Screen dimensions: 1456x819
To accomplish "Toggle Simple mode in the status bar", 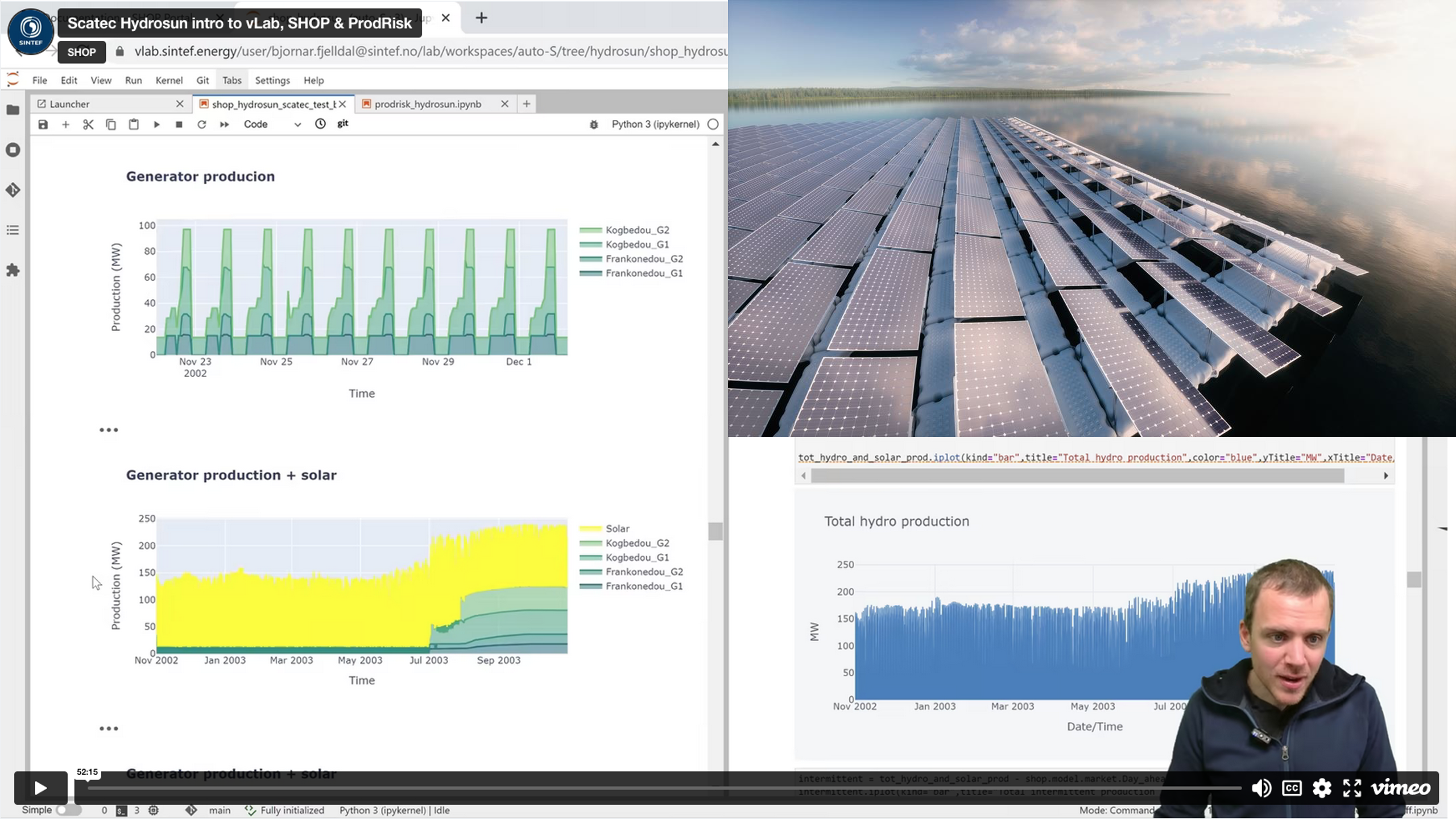I will tap(64, 810).
